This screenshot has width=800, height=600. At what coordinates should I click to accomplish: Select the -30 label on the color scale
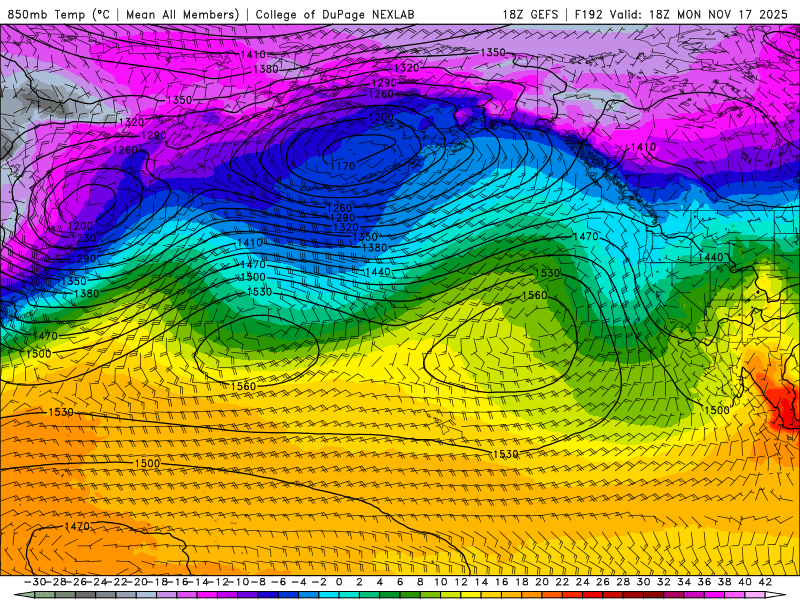pyautogui.click(x=35, y=582)
